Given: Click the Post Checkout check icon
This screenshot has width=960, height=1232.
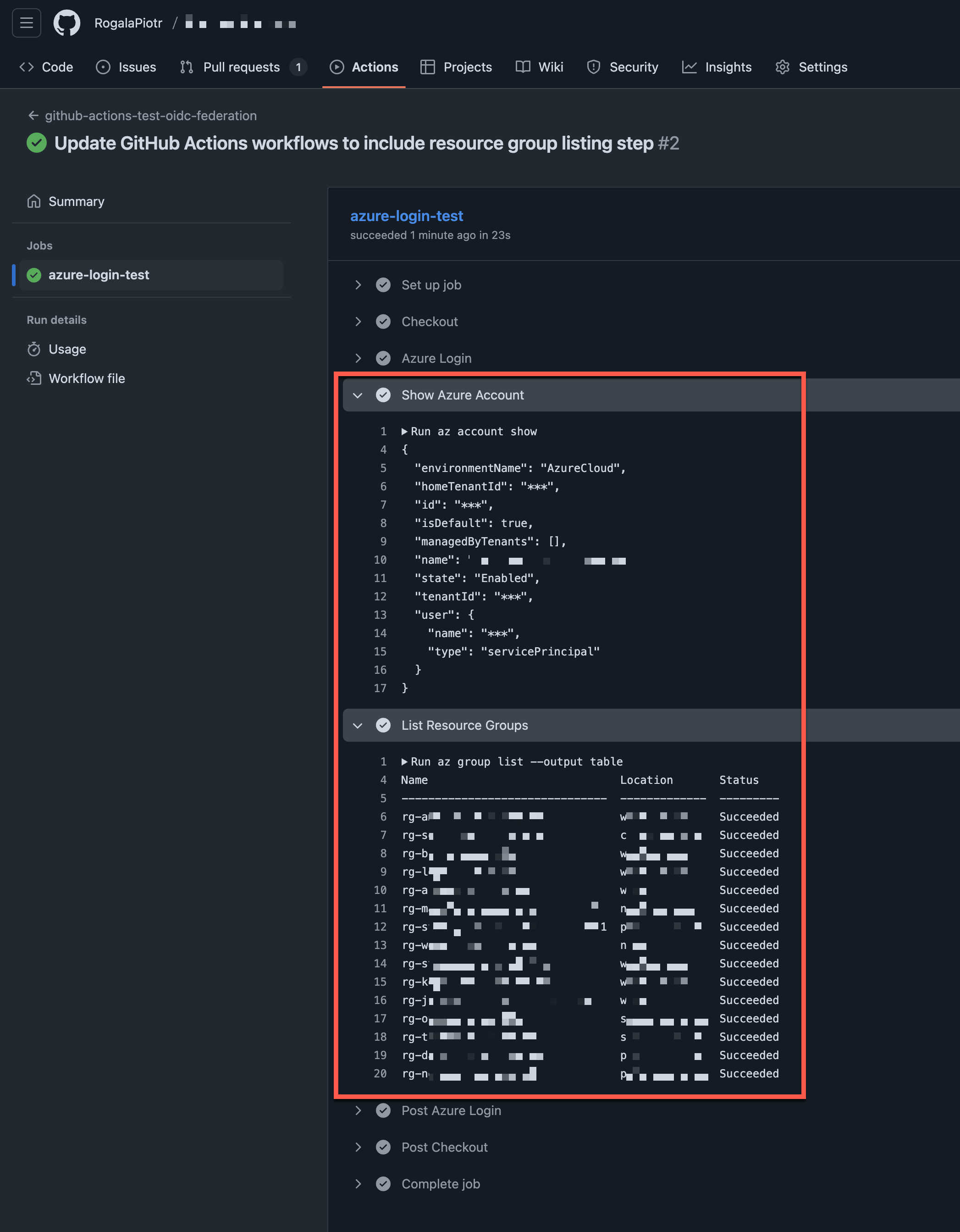Looking at the screenshot, I should point(383,1147).
